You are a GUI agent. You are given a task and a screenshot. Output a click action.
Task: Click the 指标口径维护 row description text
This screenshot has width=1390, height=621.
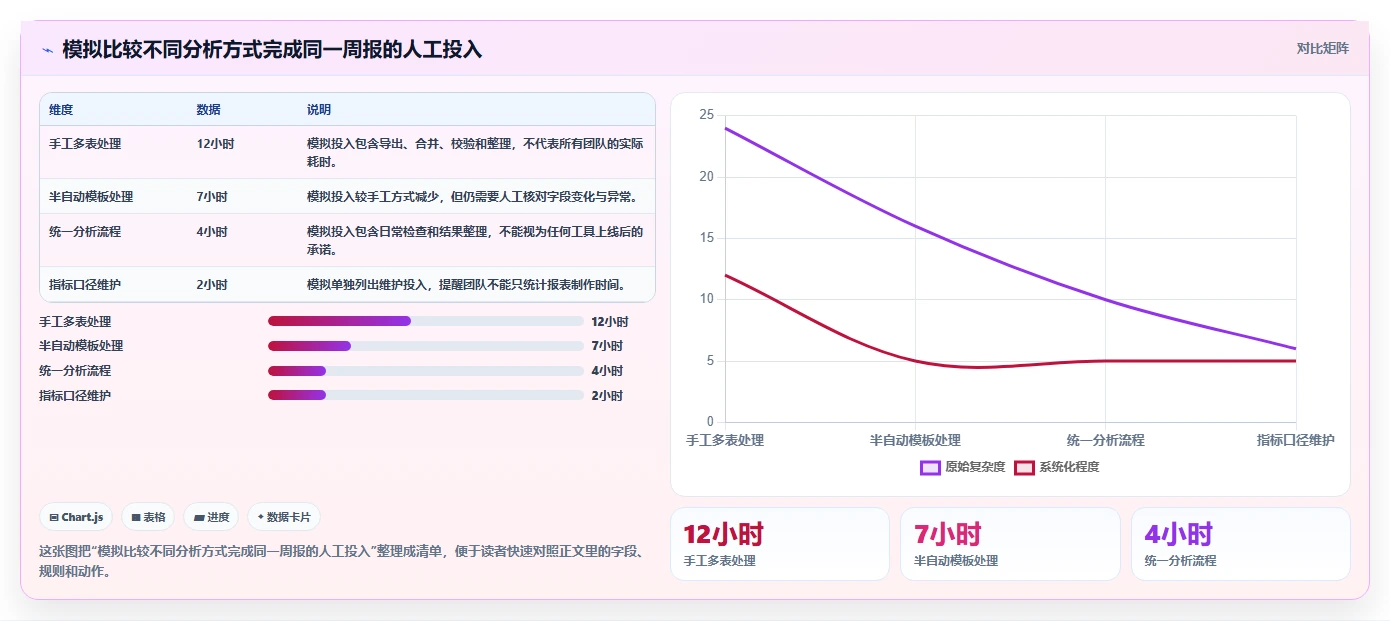pos(466,285)
